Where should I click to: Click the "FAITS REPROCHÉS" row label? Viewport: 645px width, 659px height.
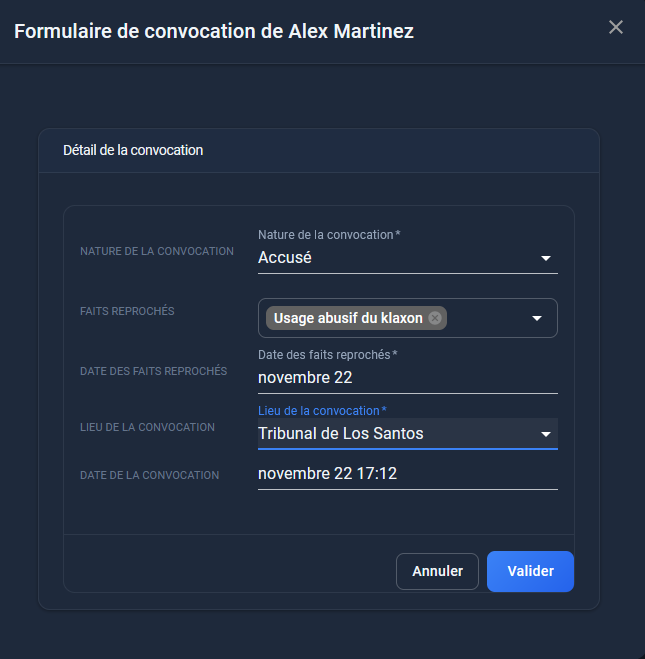click(127, 311)
